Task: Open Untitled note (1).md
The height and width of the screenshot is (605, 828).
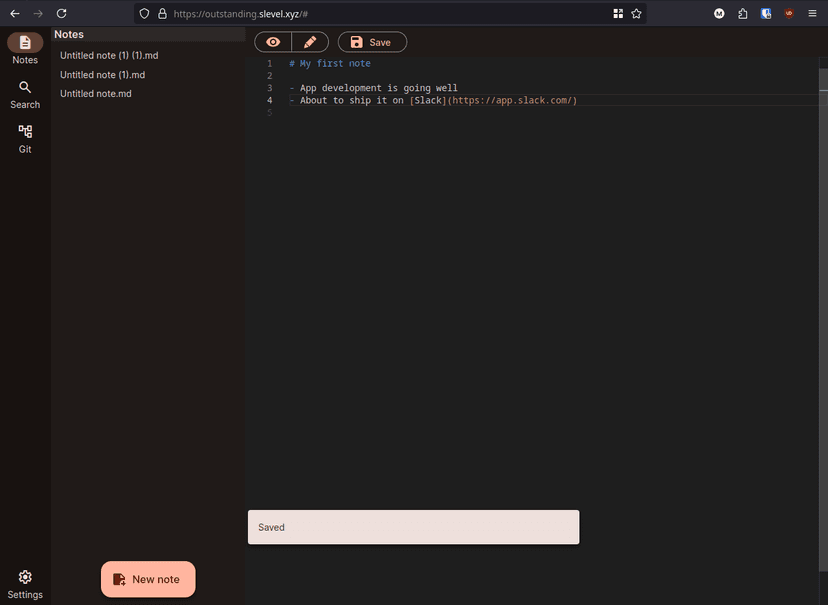Action: coord(102,74)
